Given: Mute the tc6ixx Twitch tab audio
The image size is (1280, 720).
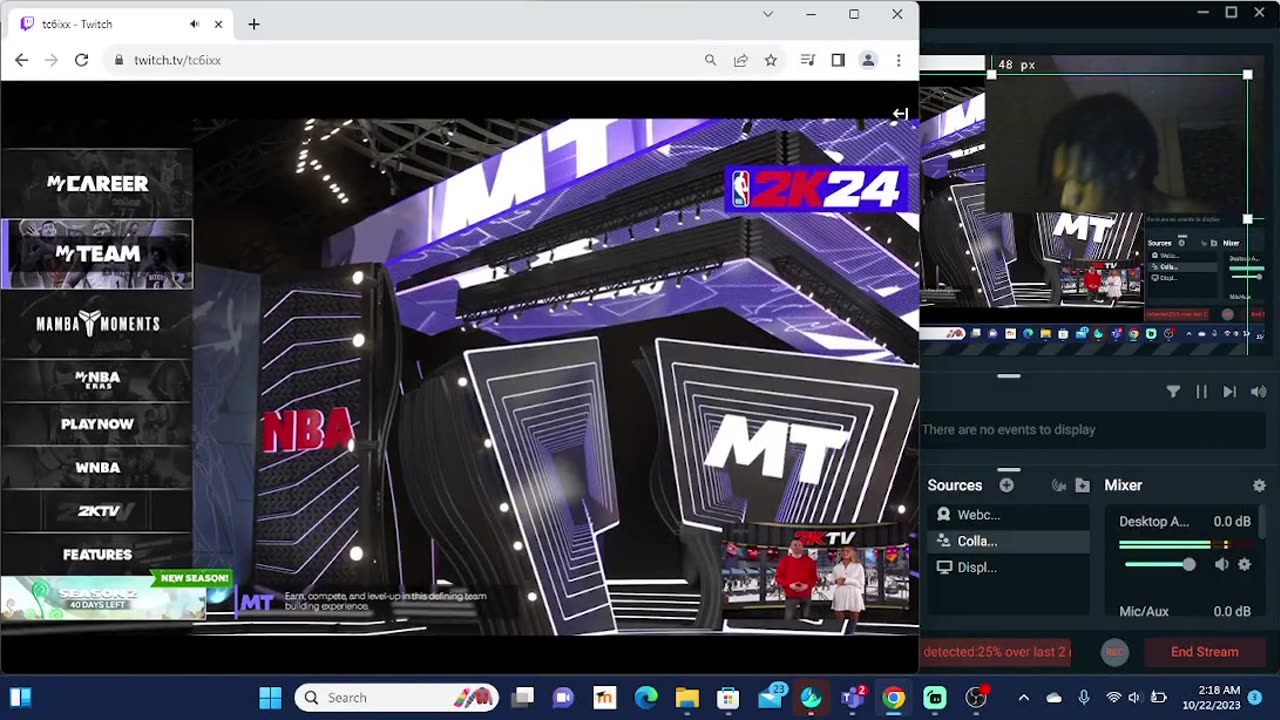Looking at the screenshot, I should (194, 24).
